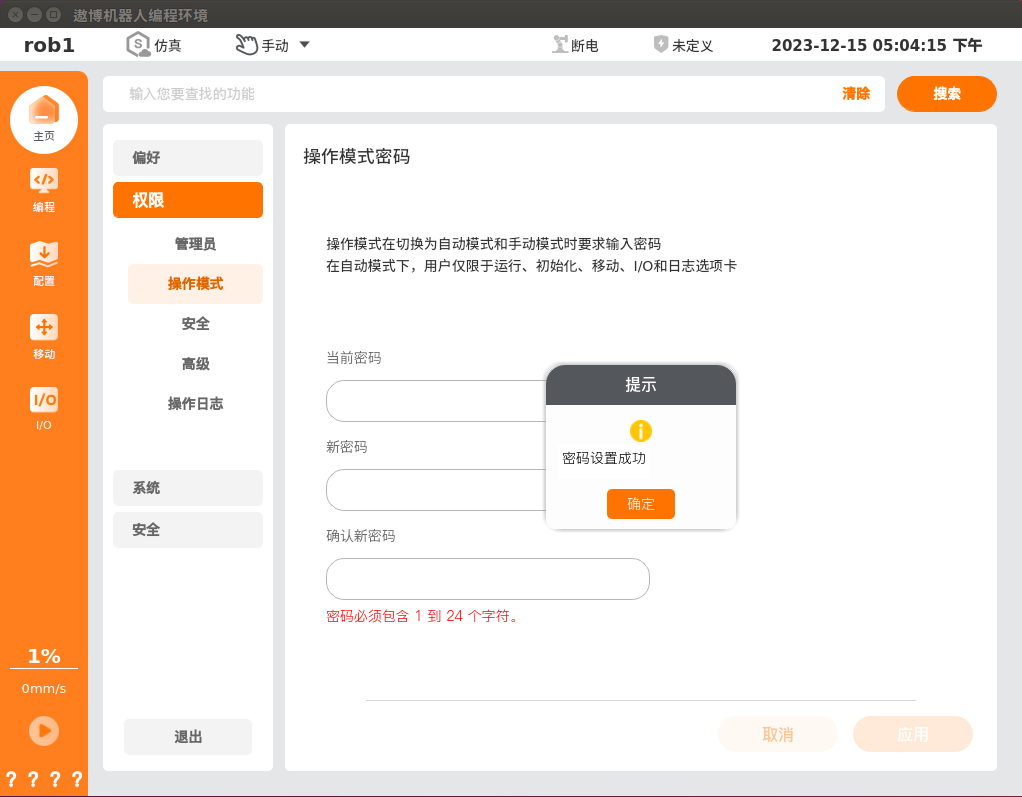Click 确定 in the 提示 dialog
The image size is (1022, 797).
pyautogui.click(x=641, y=504)
